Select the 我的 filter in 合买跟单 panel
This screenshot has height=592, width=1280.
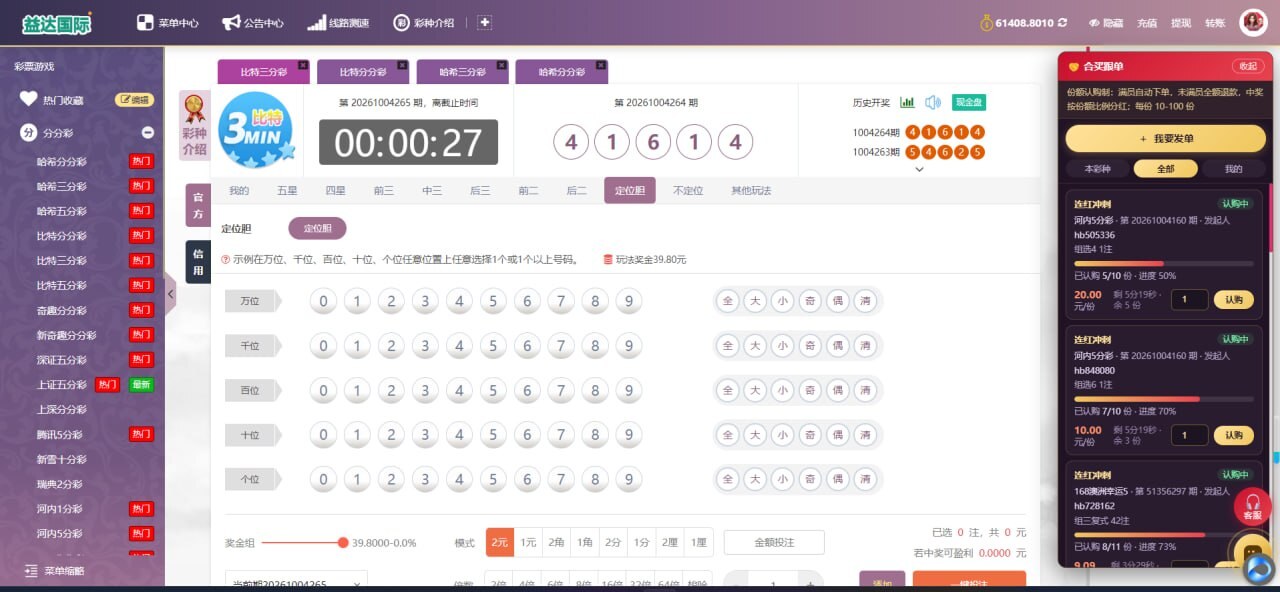[x=1233, y=169]
